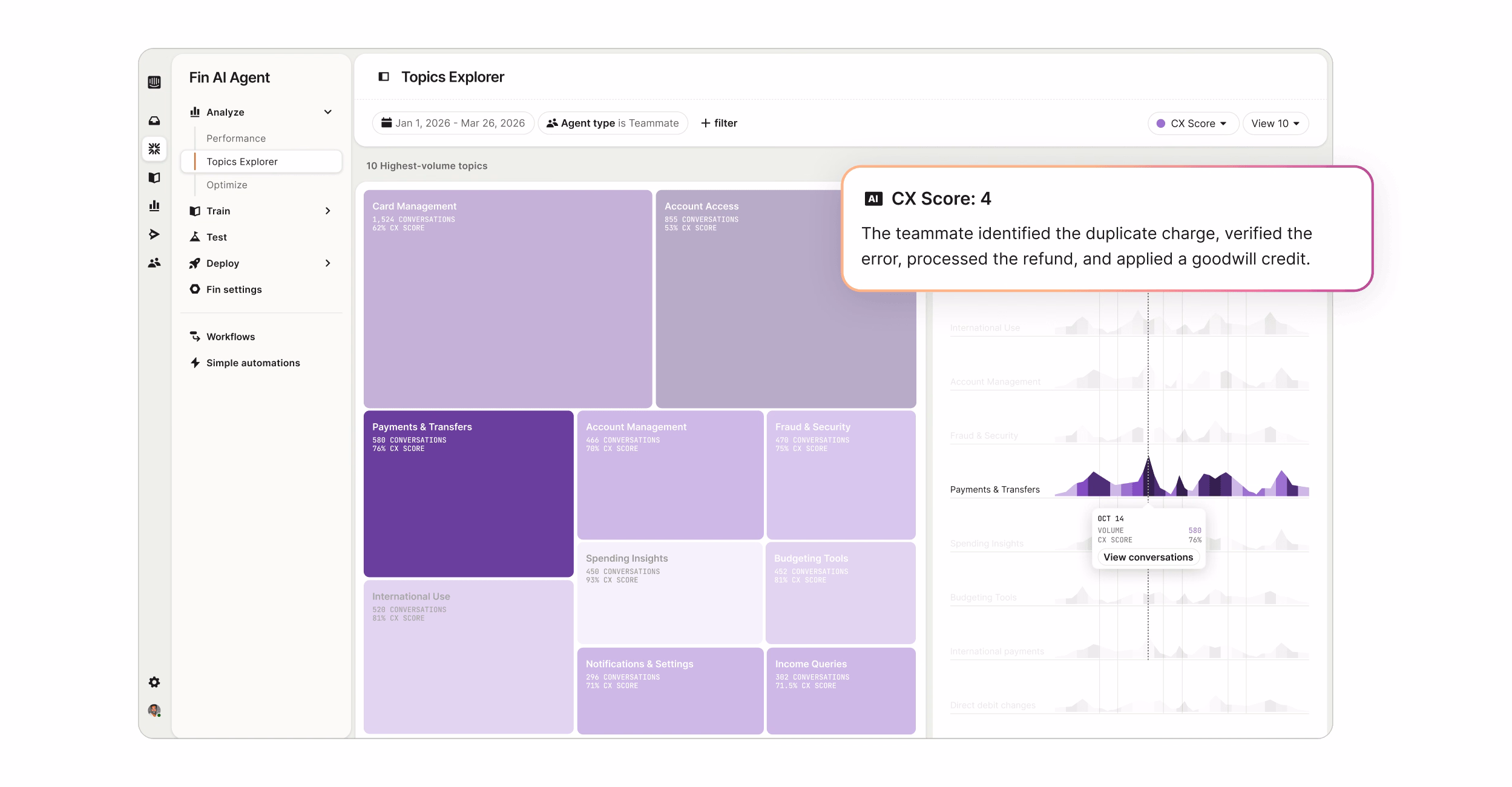Open the CX Score dropdown
This screenshot has height=787, width=1512.
pos(1192,123)
